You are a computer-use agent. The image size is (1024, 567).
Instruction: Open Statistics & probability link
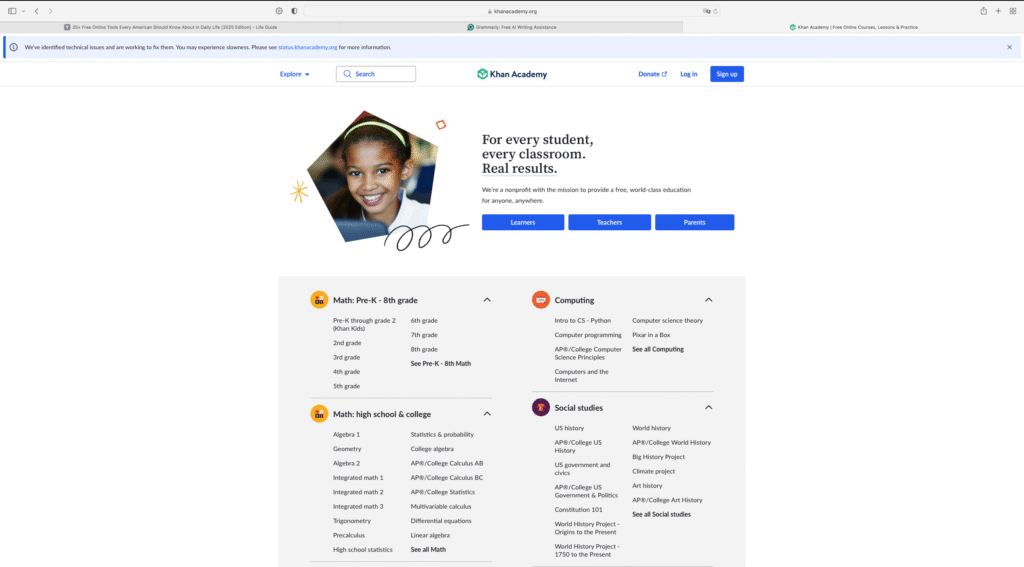point(442,434)
